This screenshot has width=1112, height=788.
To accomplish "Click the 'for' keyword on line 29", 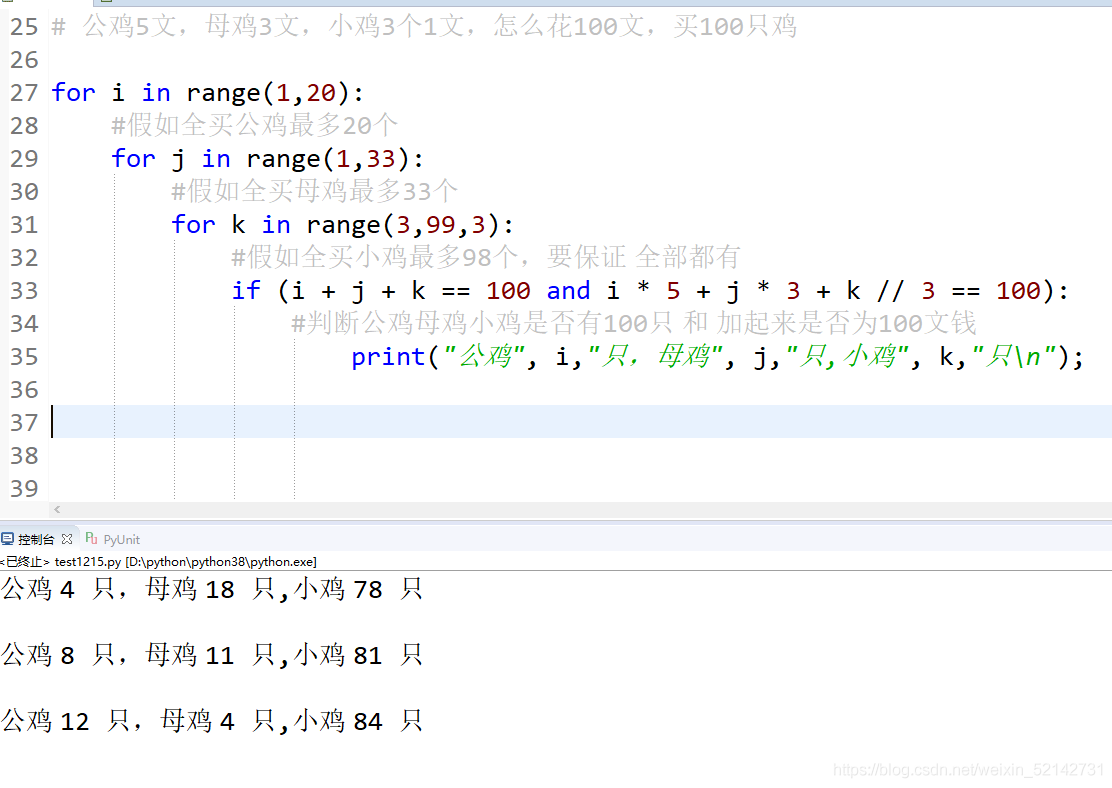I will pyautogui.click(x=133, y=159).
